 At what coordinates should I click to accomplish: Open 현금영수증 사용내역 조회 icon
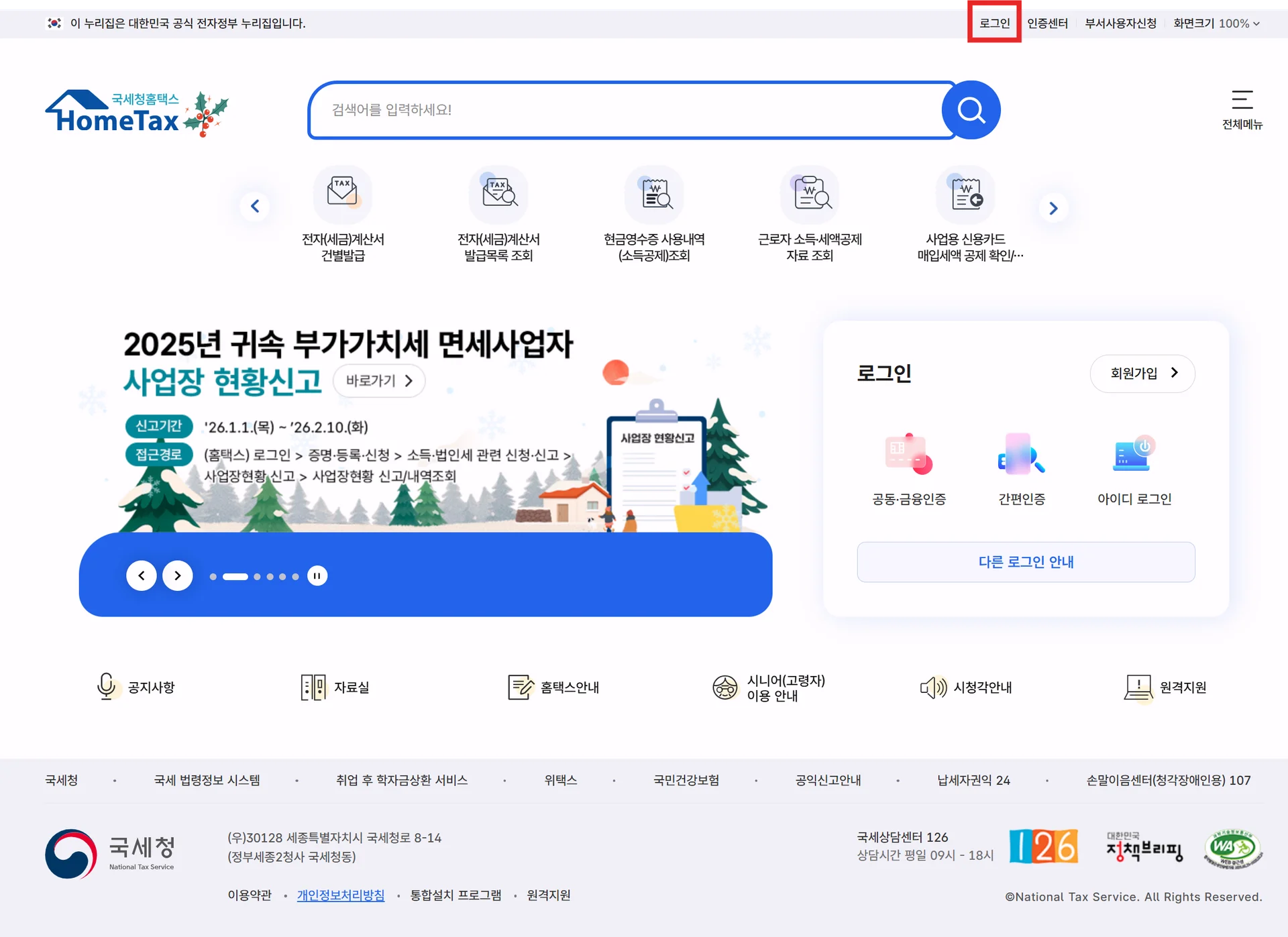coord(654,195)
